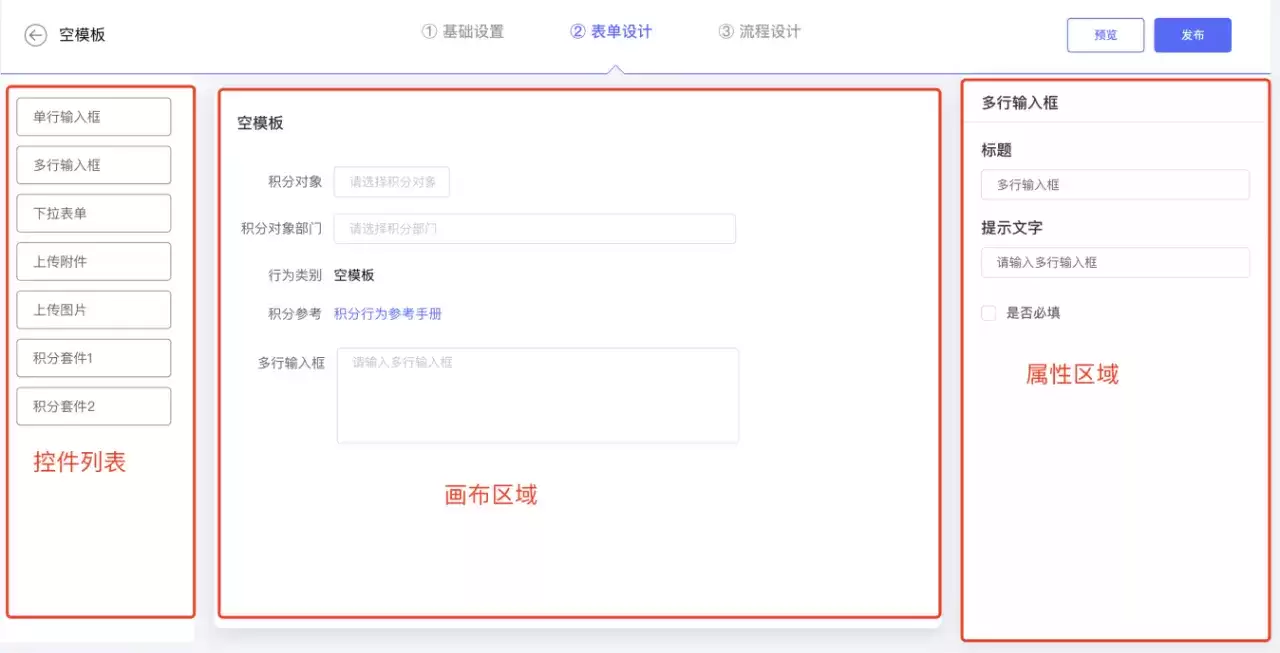The image size is (1280, 653).
Task: Click the 提示文字 input field
Action: (1115, 262)
